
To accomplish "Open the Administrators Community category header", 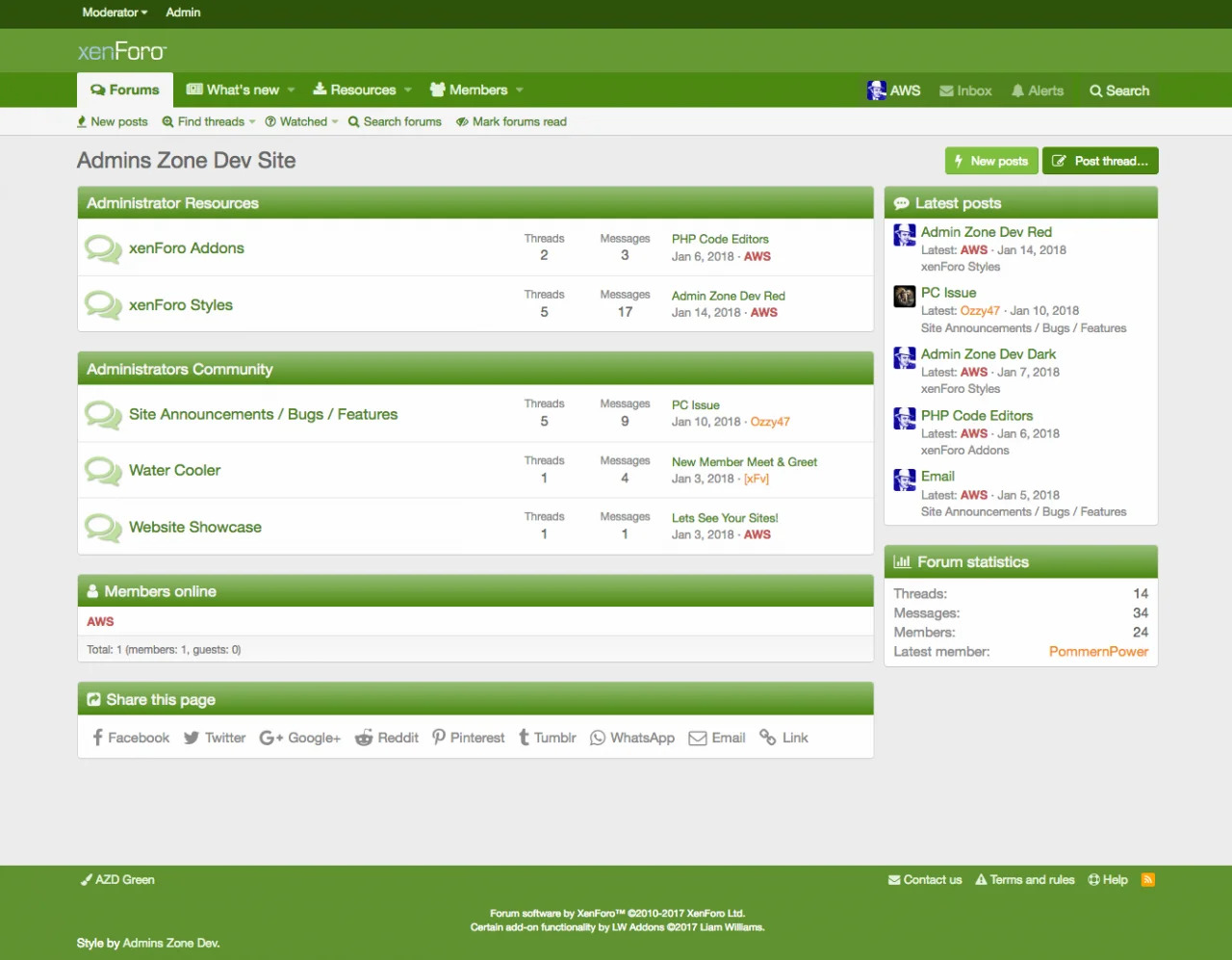I will [180, 370].
